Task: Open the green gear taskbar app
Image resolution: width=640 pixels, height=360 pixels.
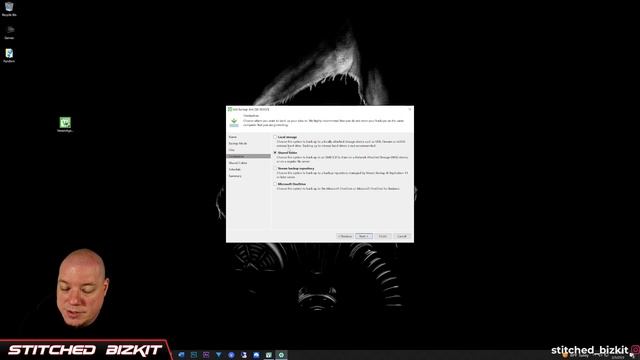Action: pos(281,355)
